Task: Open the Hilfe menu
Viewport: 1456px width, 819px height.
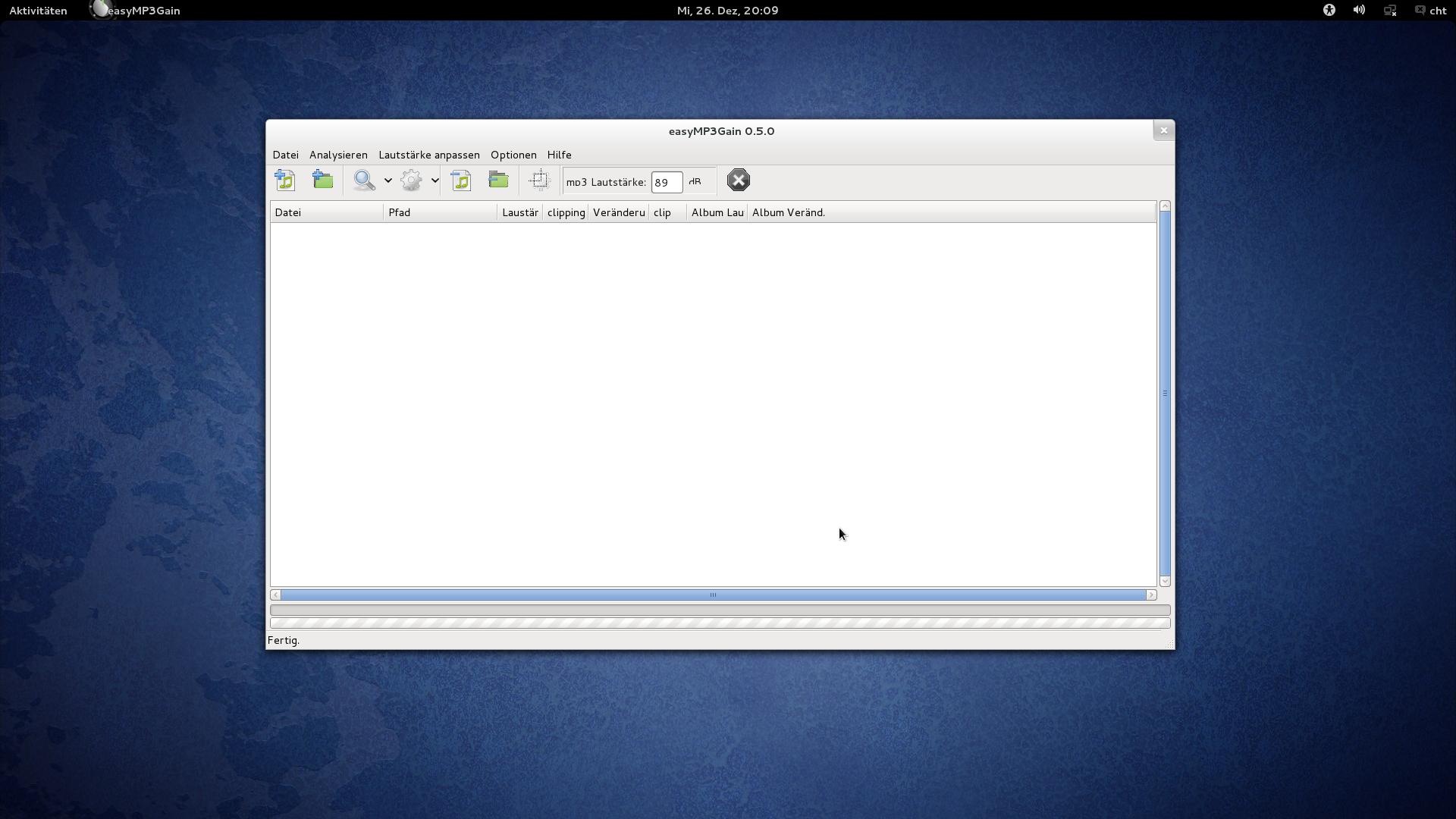Action: click(x=560, y=155)
